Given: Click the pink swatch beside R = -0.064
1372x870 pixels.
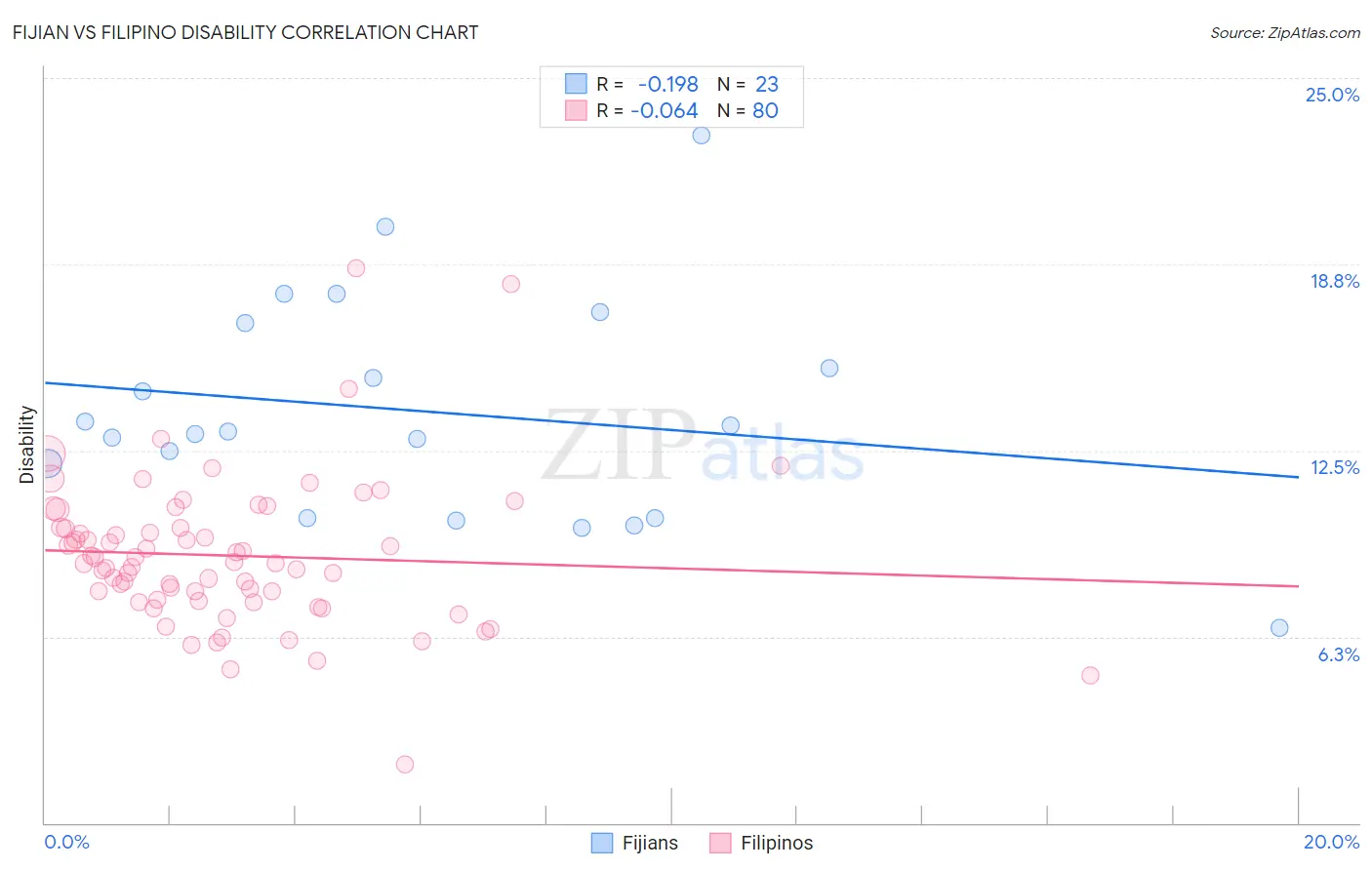Looking at the screenshot, I should point(576,110).
